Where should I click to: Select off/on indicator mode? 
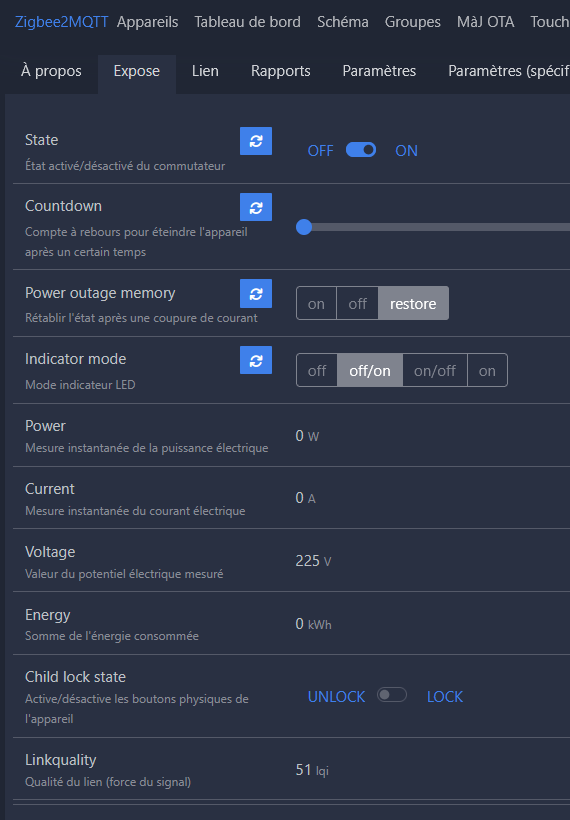[x=370, y=370]
